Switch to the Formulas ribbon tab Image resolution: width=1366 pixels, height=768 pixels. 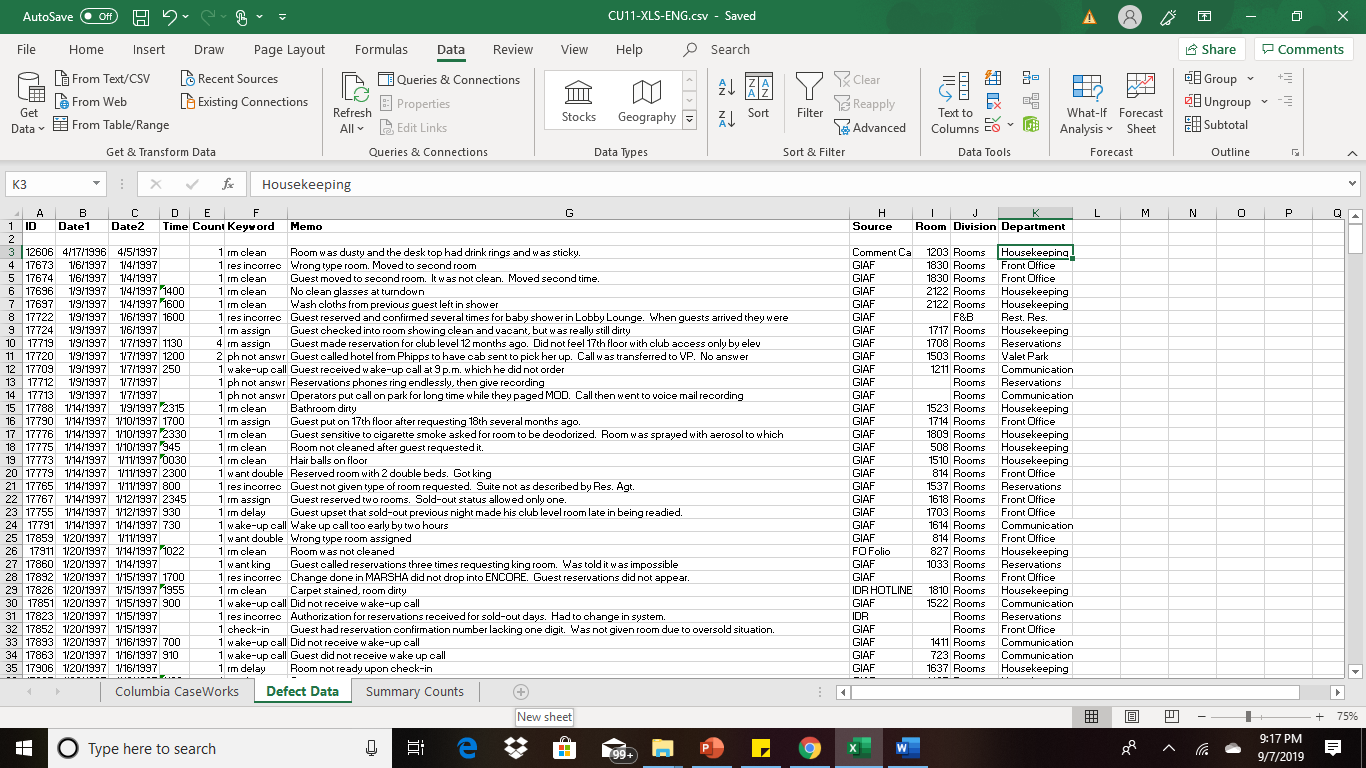point(381,49)
